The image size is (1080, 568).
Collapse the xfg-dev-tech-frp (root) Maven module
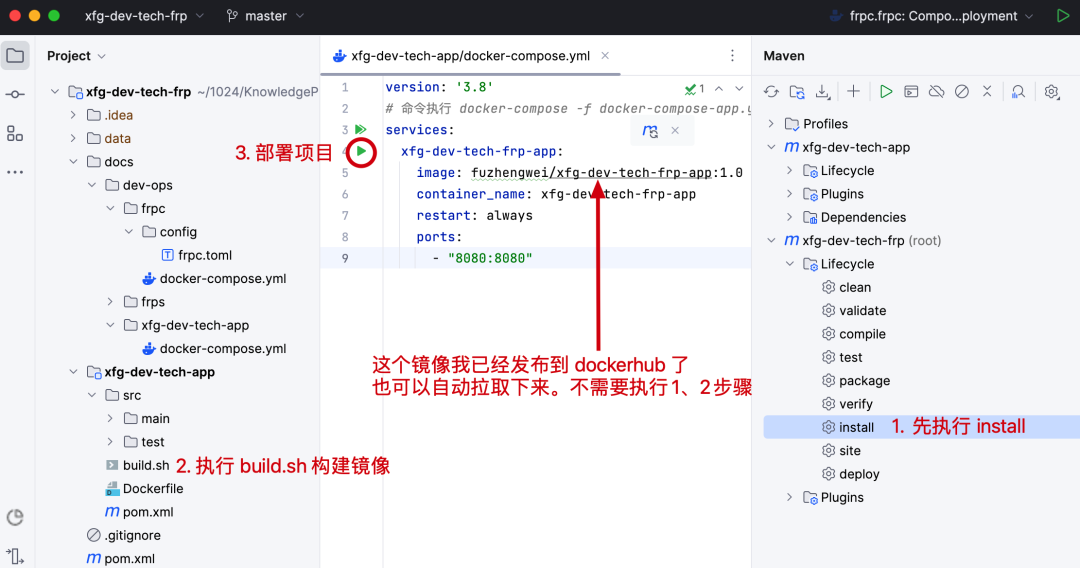coord(771,240)
